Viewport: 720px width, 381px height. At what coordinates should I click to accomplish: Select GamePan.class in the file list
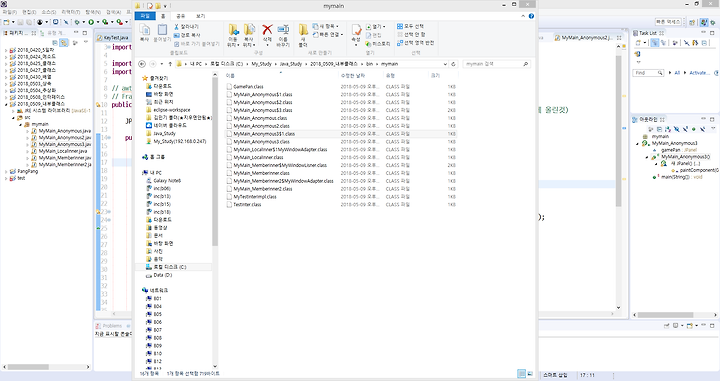[248, 87]
